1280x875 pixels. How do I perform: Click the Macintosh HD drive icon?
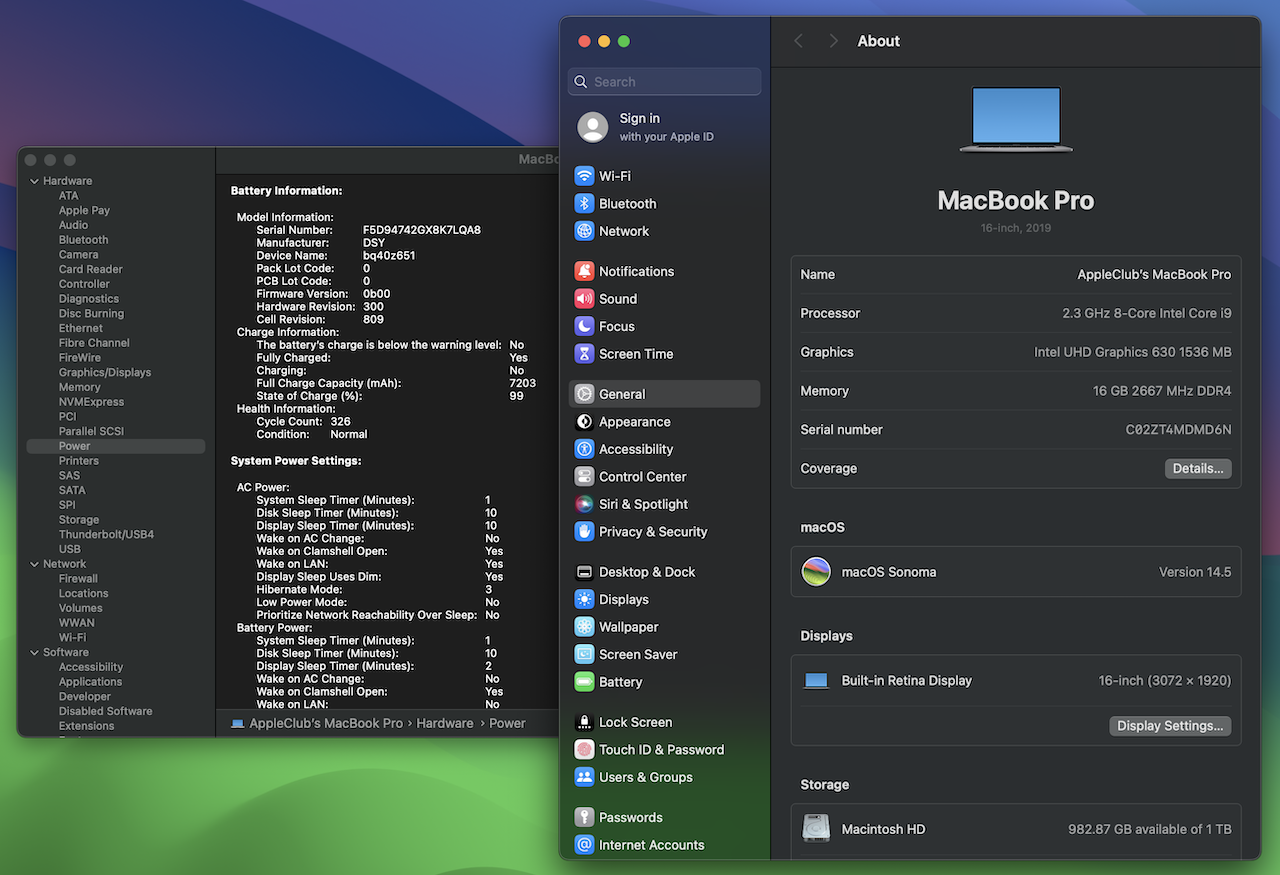[x=816, y=829]
